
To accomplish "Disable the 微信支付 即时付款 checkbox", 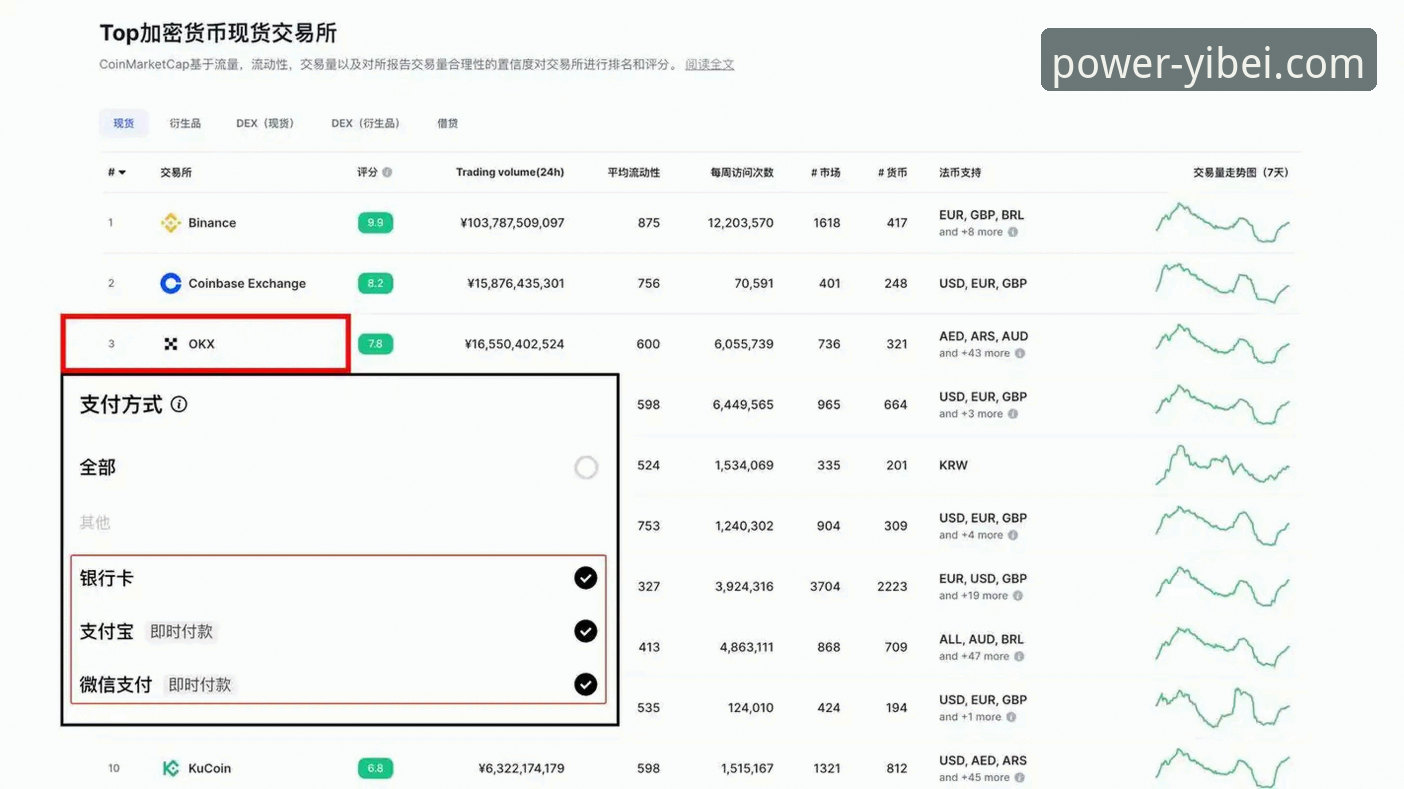I will click(585, 684).
